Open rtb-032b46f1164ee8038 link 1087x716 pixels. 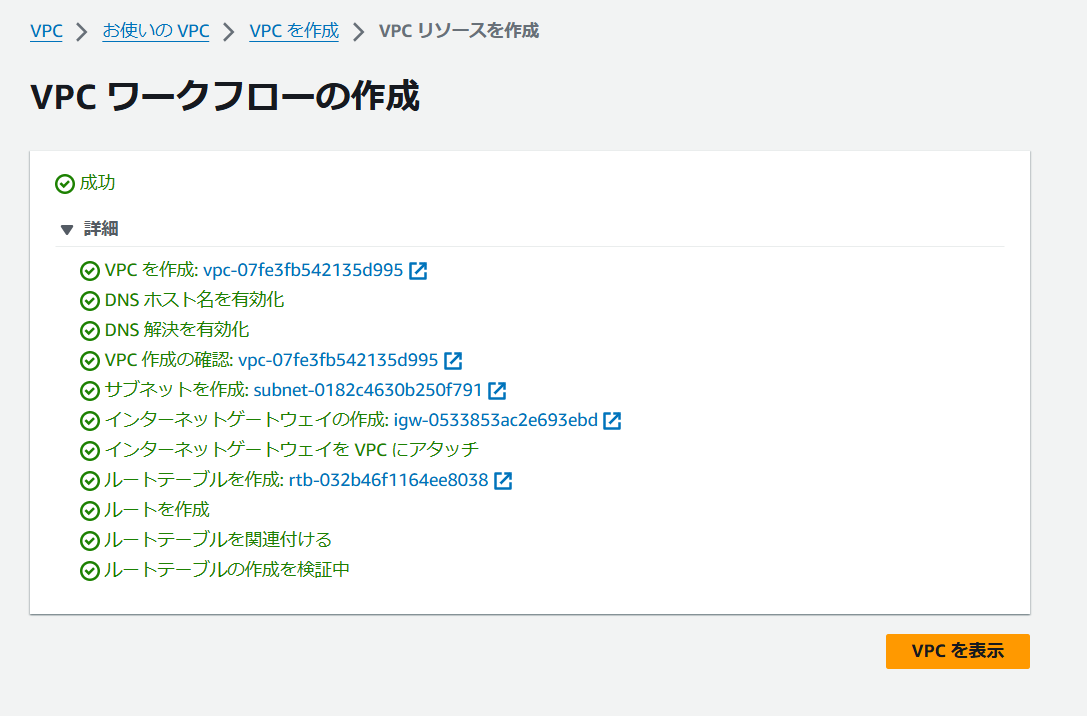pyautogui.click(x=389, y=480)
